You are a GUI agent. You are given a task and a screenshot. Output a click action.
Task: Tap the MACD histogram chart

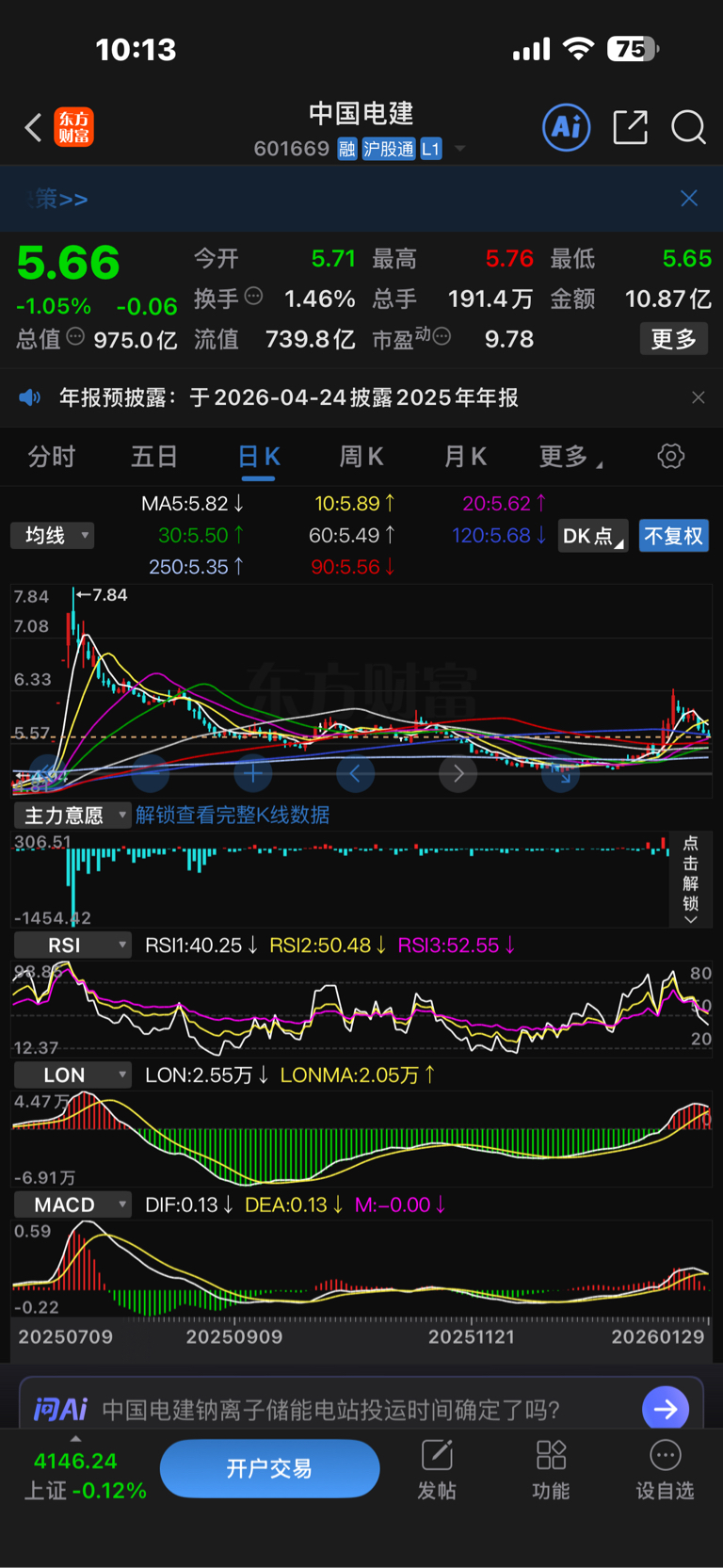coord(361,1269)
